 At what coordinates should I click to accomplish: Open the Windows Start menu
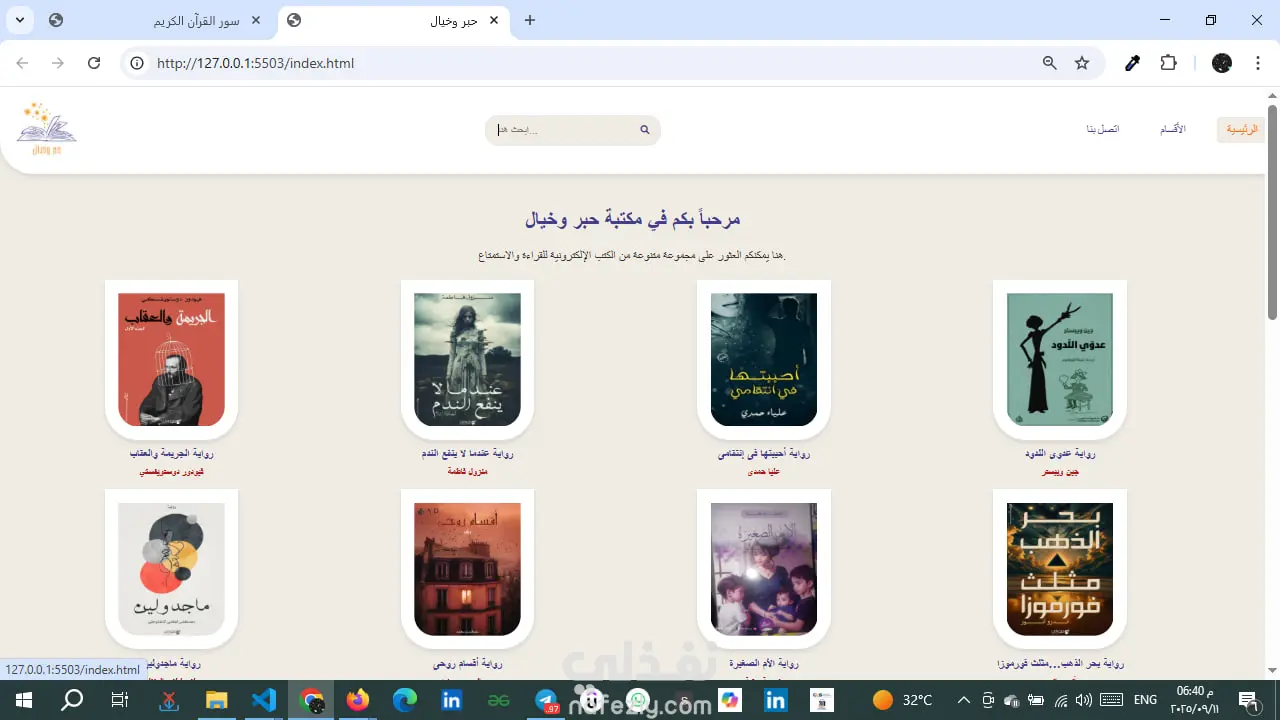tap(24, 700)
